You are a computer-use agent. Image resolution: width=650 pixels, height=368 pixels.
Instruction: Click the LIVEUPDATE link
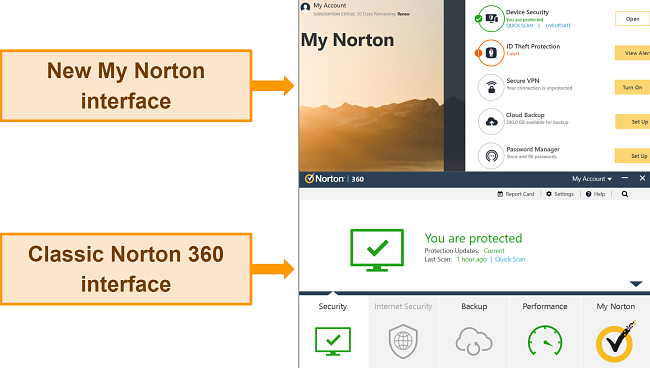coord(558,26)
